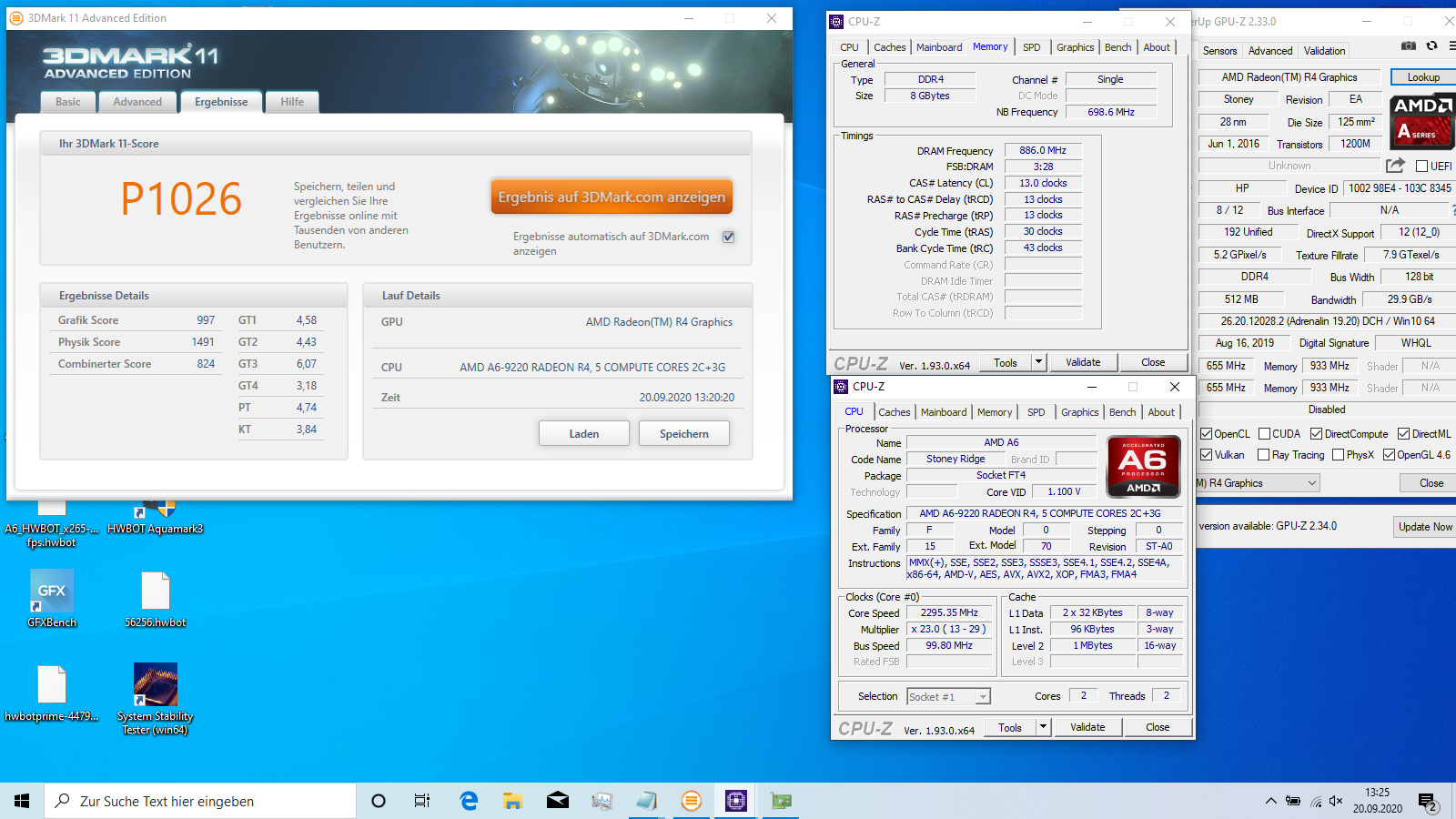Click the volume muted tray icon
1456x819 pixels.
(1336, 801)
